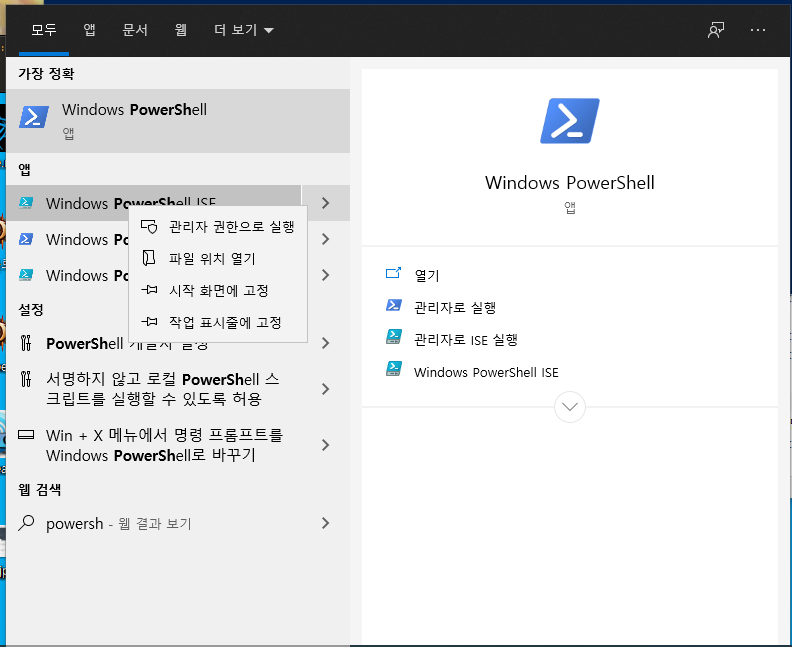The image size is (792, 647).
Task: Click Windows PowerShell ISE in preview pane
Action: [x=486, y=372]
